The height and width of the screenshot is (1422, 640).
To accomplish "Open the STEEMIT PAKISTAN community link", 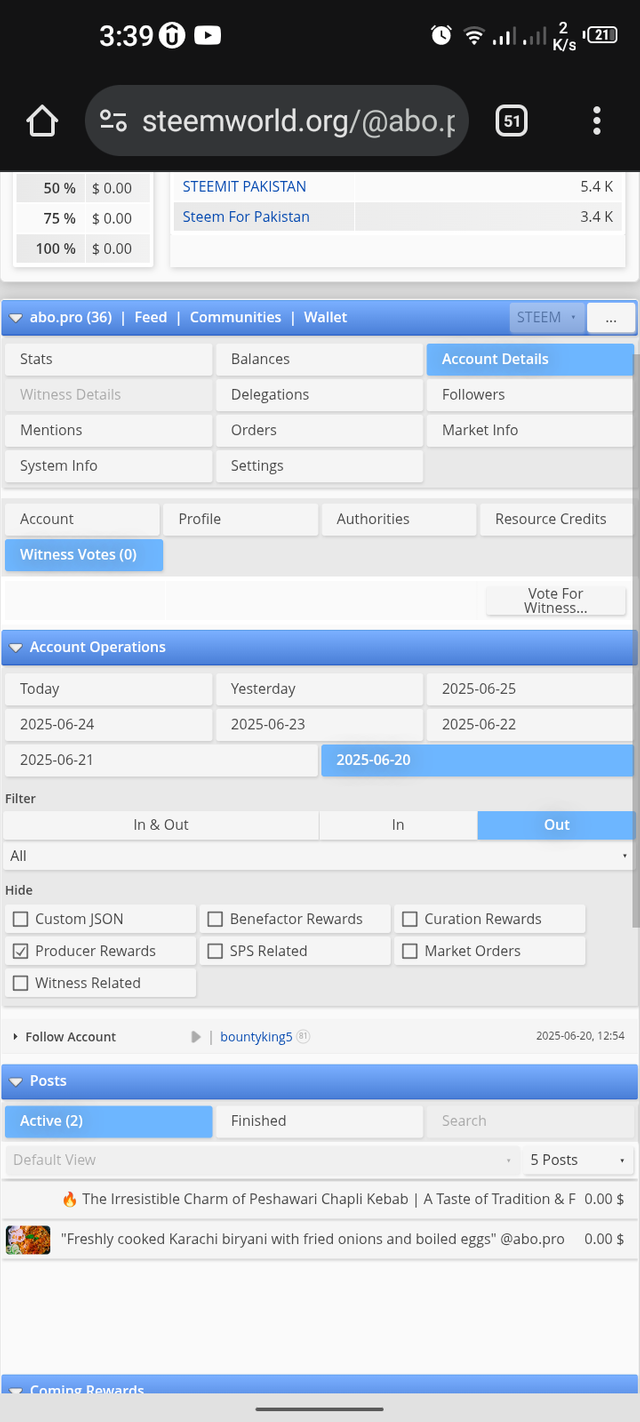I will pyautogui.click(x=244, y=187).
